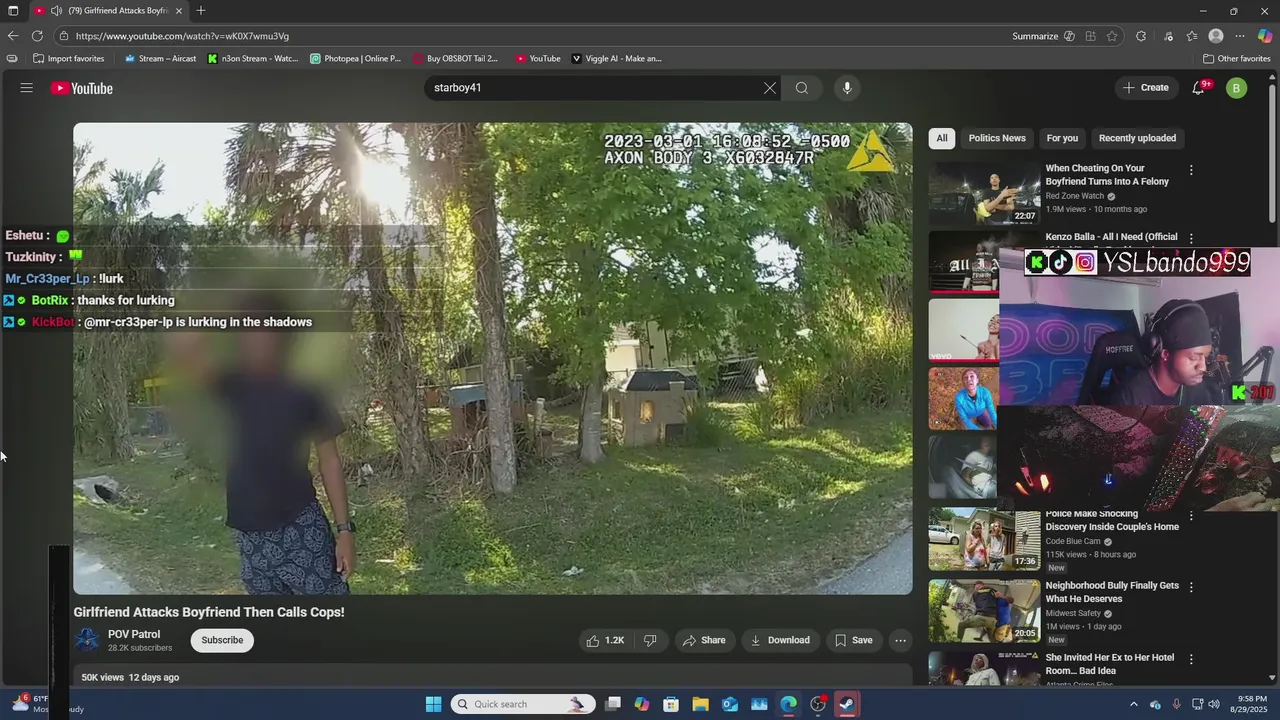This screenshot has height=720, width=1280.
Task: Mute the tab using the speaker icon
Action: (56, 11)
